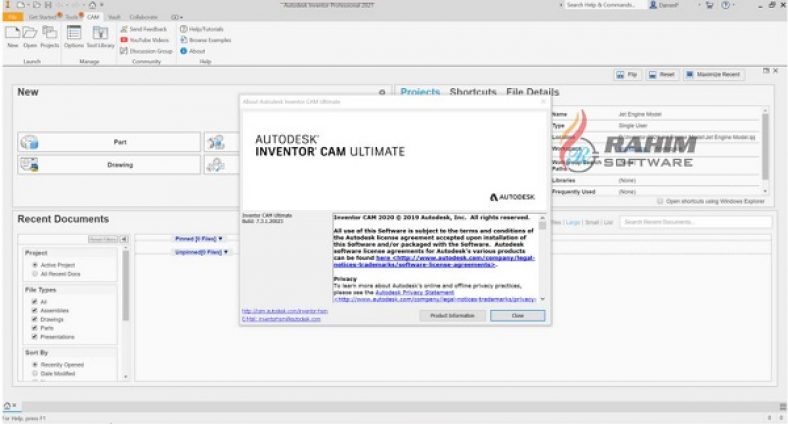Toggle the Assemblies checkbox
This screenshot has height=424, width=788.
click(x=35, y=310)
